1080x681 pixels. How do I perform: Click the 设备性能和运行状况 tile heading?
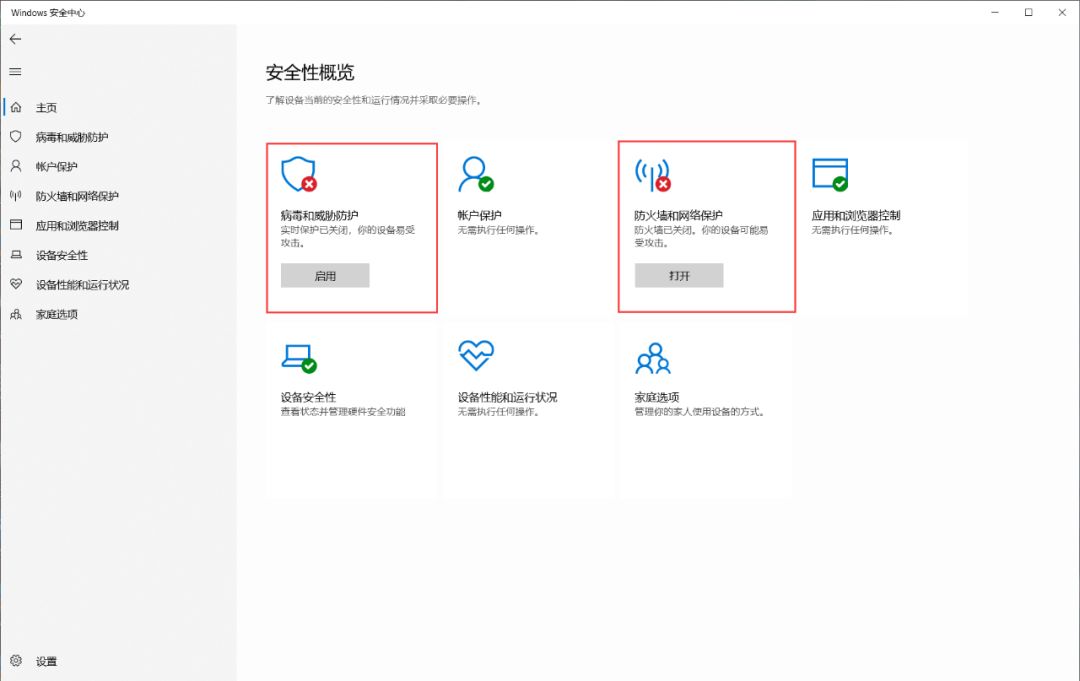tap(507, 397)
